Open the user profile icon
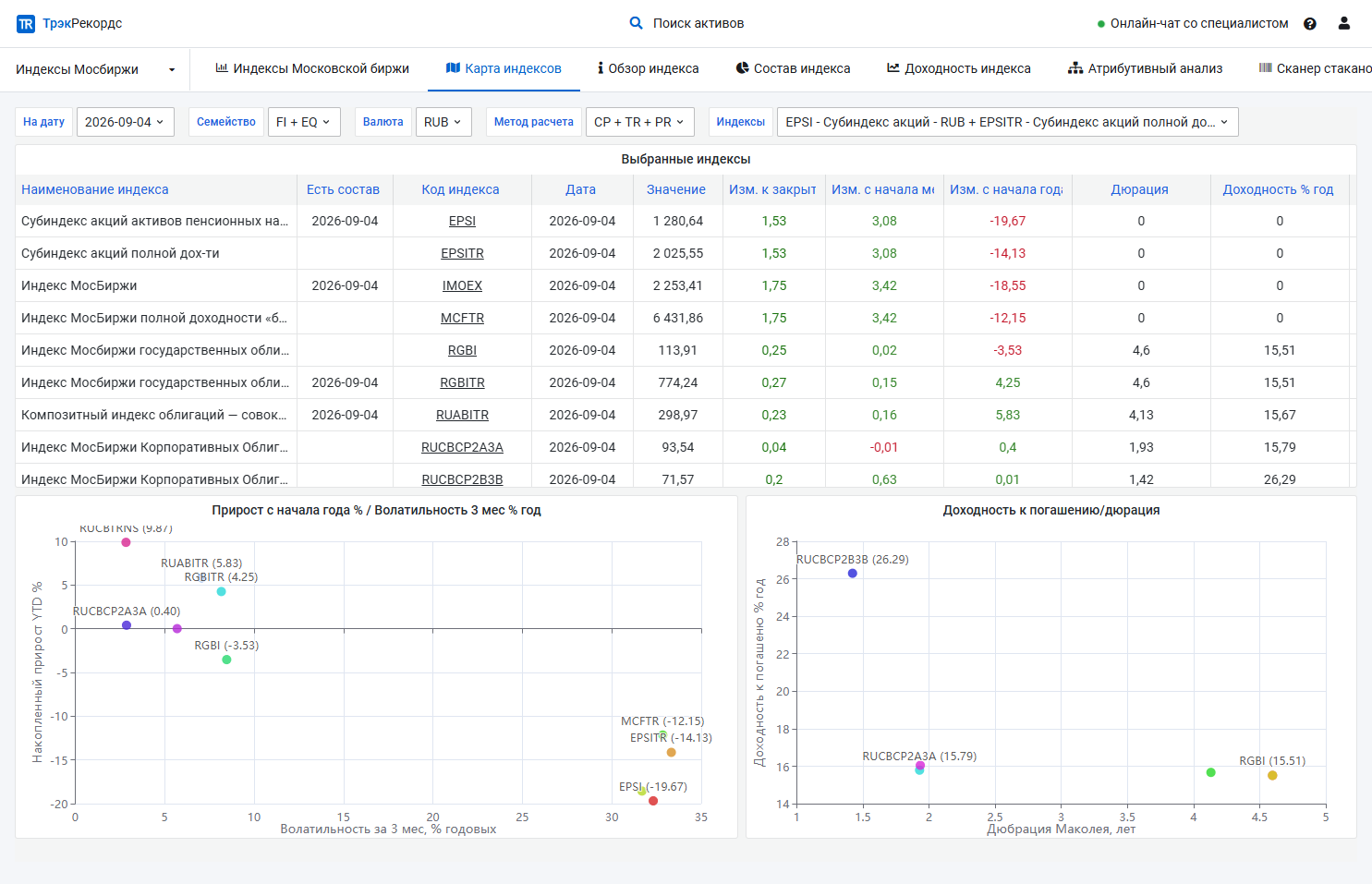This screenshot has width=1372, height=884. pyautogui.click(x=1344, y=23)
